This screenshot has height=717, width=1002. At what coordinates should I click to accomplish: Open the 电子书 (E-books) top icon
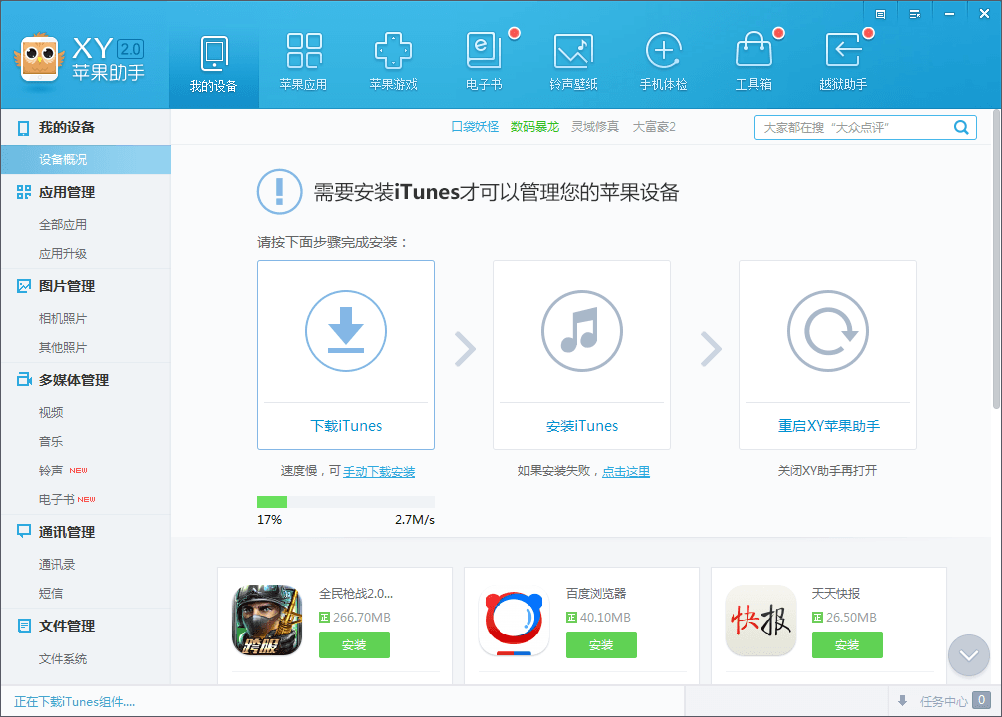484,61
